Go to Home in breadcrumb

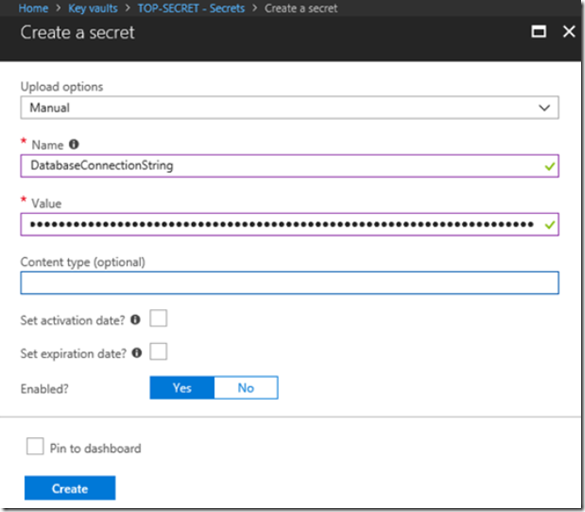coord(33,8)
